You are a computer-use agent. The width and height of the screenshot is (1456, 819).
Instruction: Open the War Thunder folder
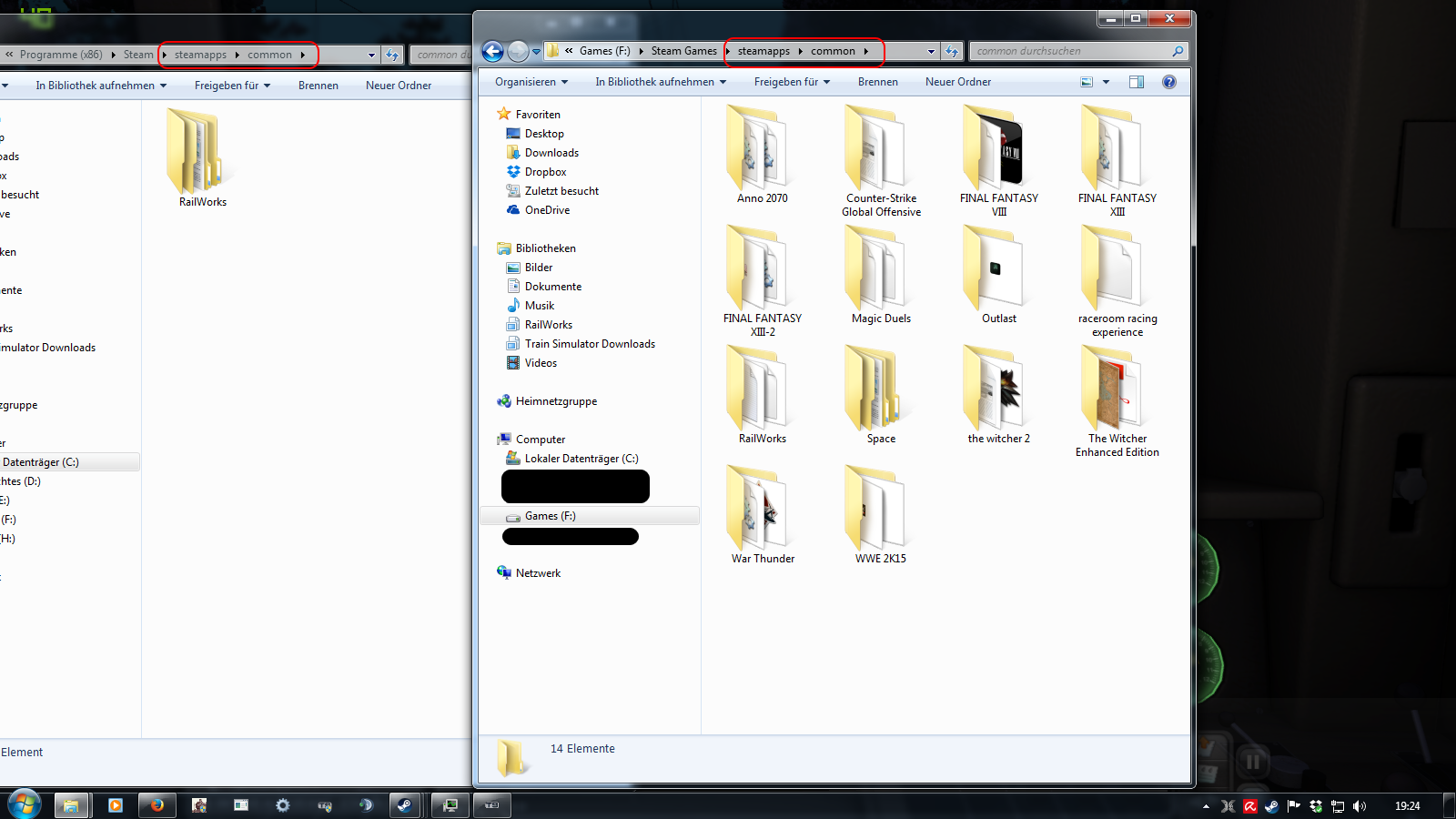tap(763, 515)
